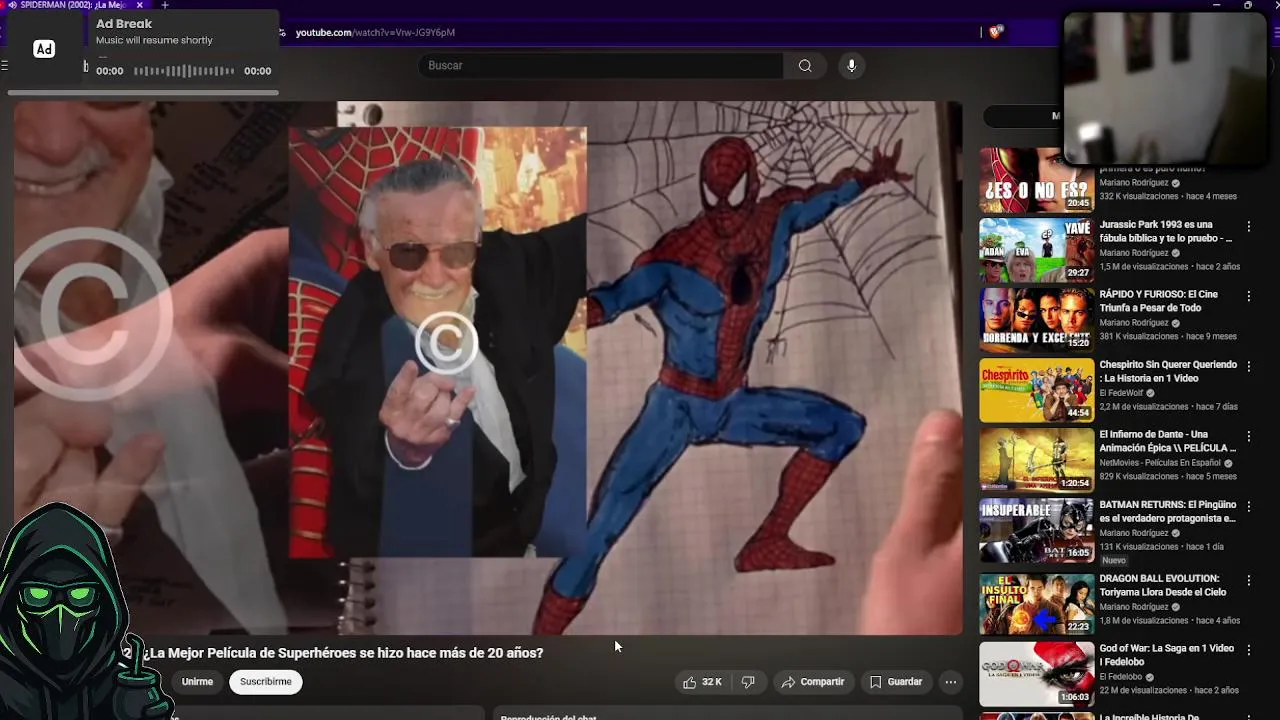
Task: Save video with Guardar button
Action: (x=896, y=682)
